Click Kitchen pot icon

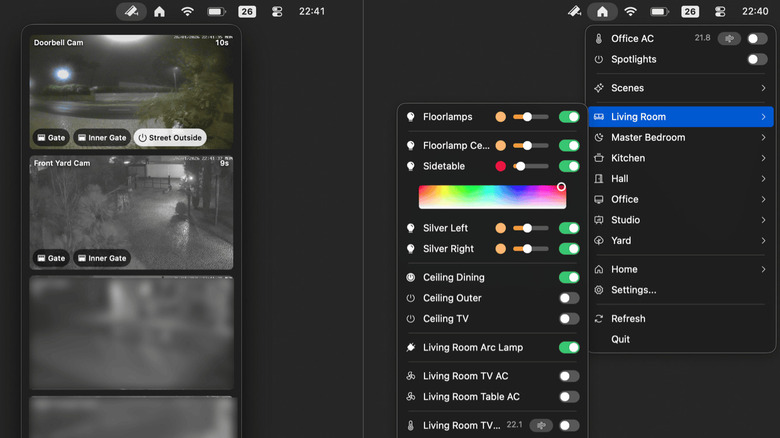[599, 158]
